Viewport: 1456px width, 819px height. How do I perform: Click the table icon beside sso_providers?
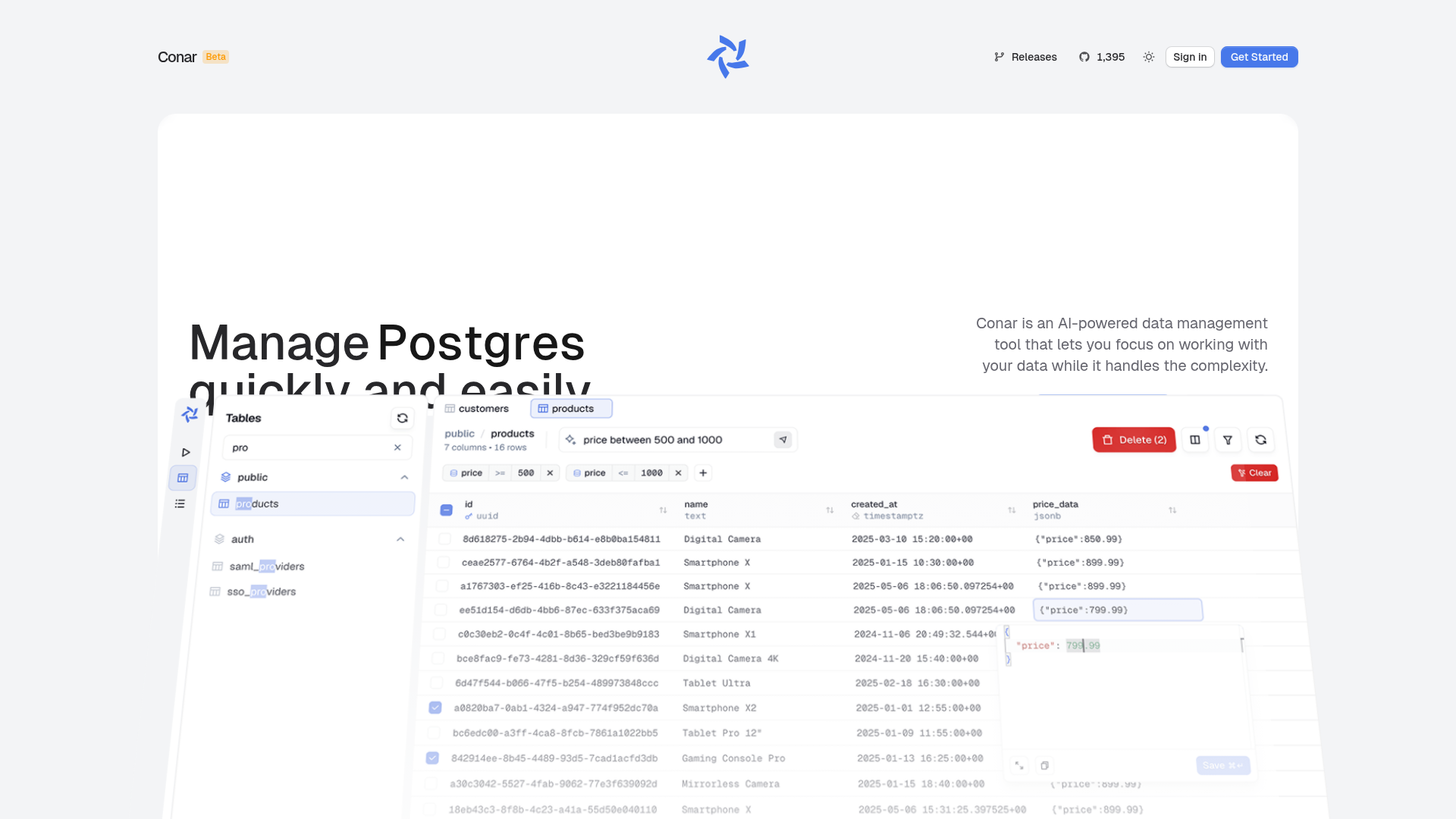(215, 591)
